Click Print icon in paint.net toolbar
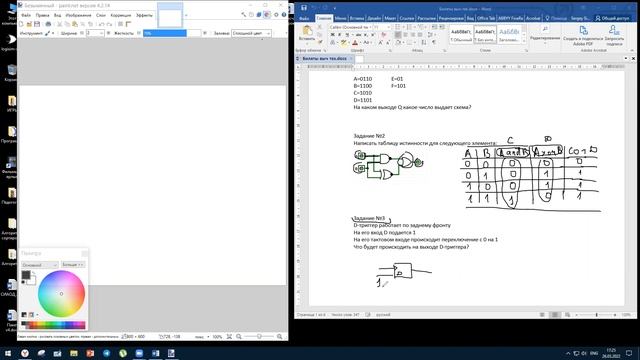The height and width of the screenshot is (360, 640). coord(48,24)
